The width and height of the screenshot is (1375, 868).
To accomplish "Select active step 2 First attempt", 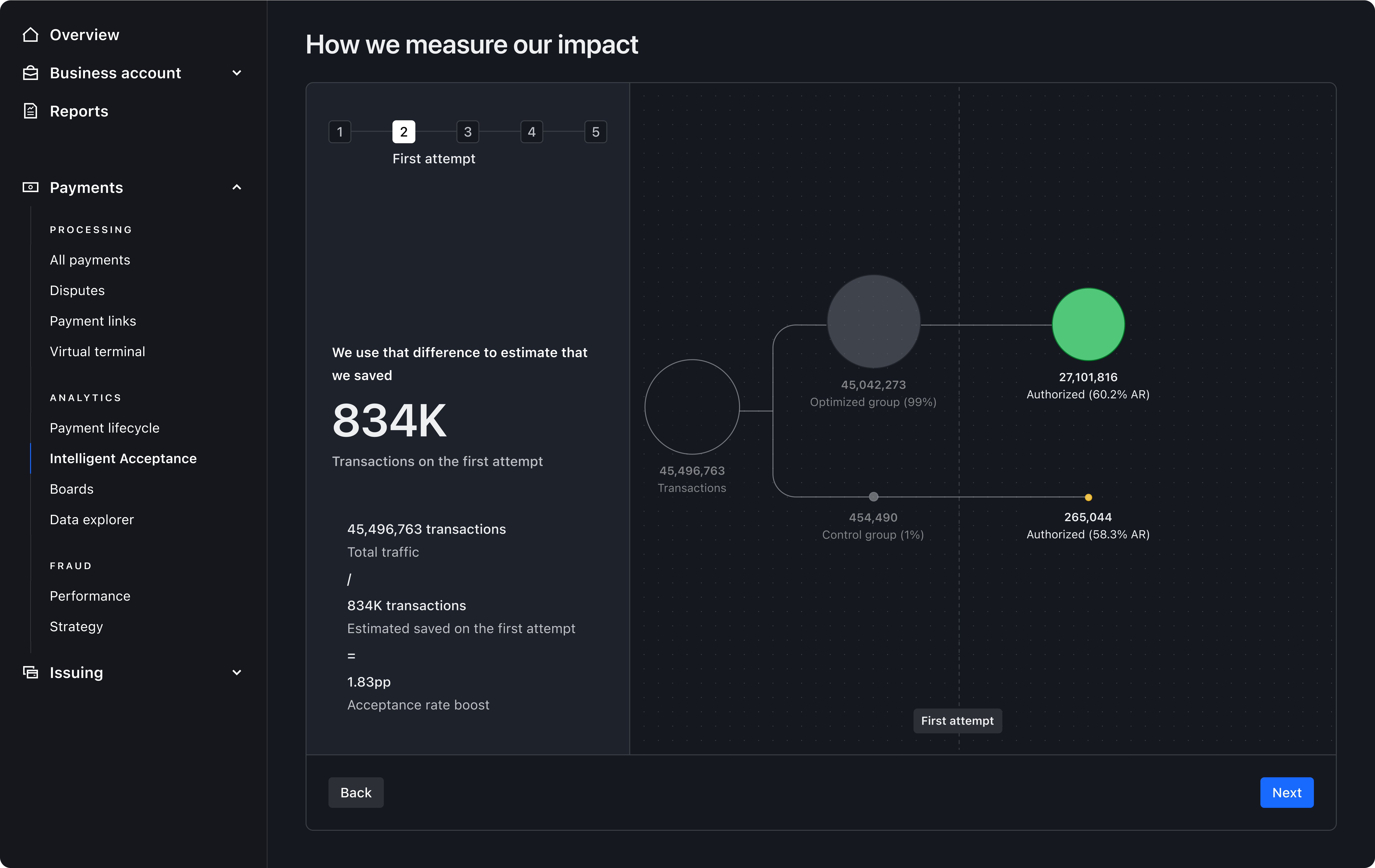I will click(404, 132).
